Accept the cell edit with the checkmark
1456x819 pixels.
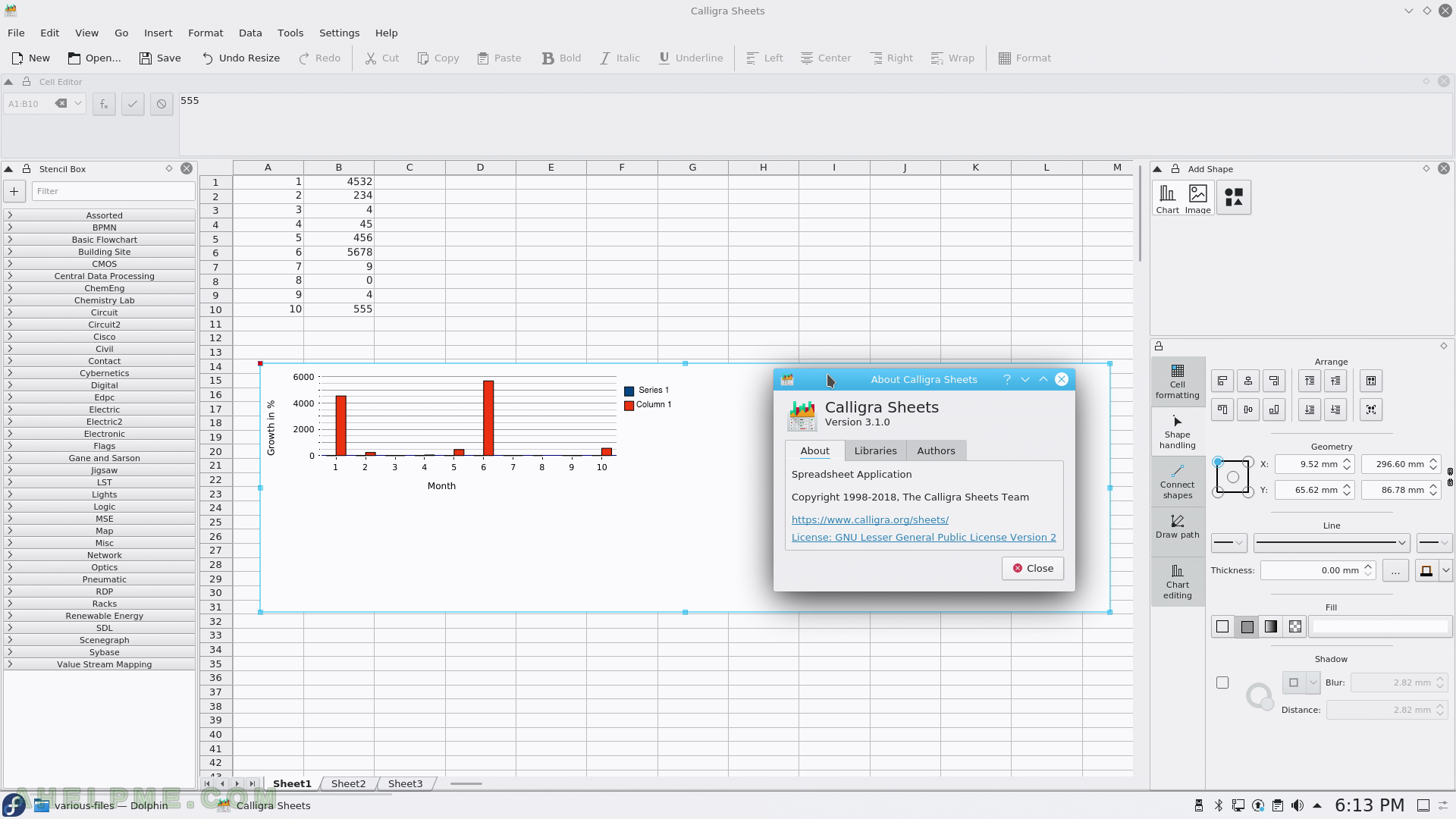click(133, 104)
